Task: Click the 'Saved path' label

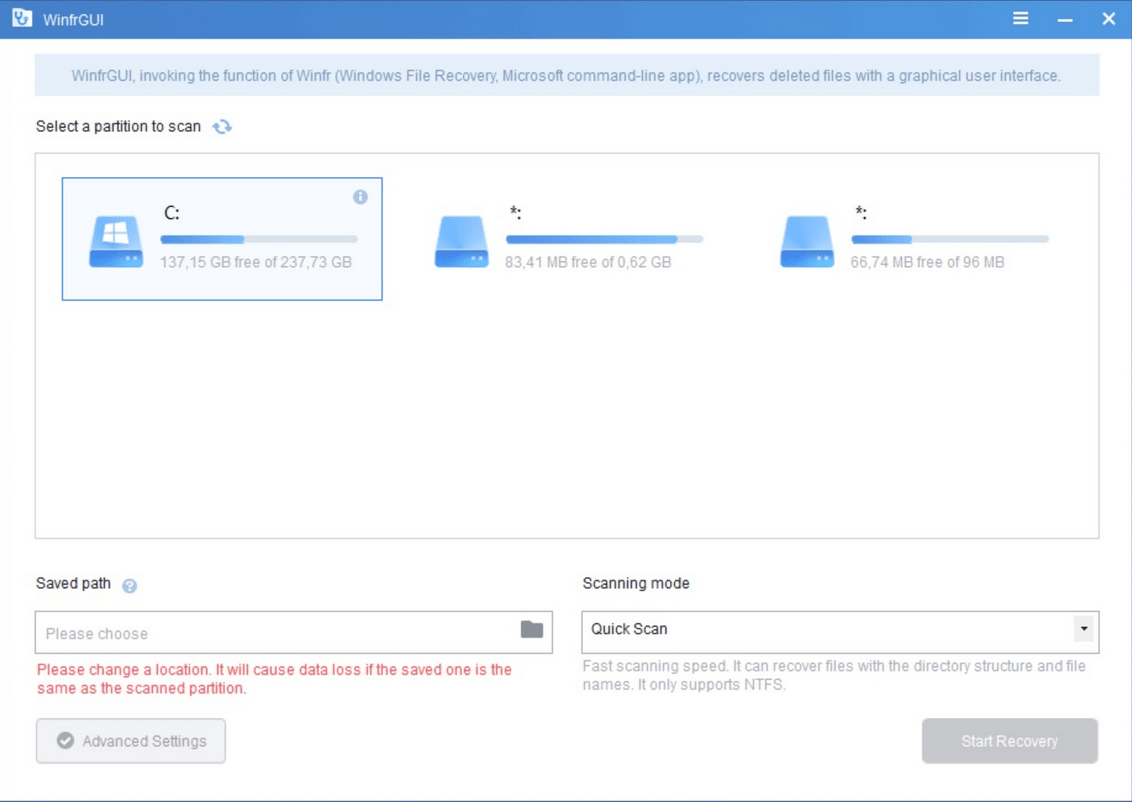Action: (x=73, y=583)
